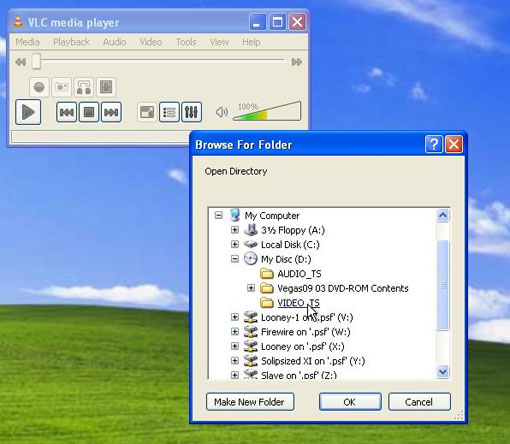
Task: Select Firewire on '.psf' (W:)
Action: pyautogui.click(x=305, y=332)
